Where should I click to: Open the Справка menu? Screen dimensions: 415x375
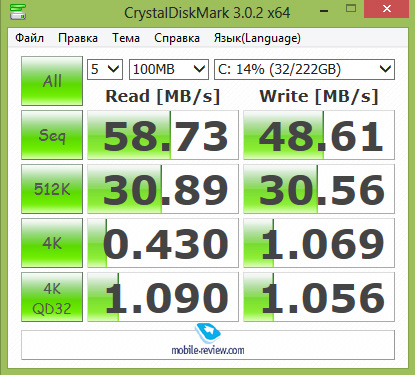(177, 38)
